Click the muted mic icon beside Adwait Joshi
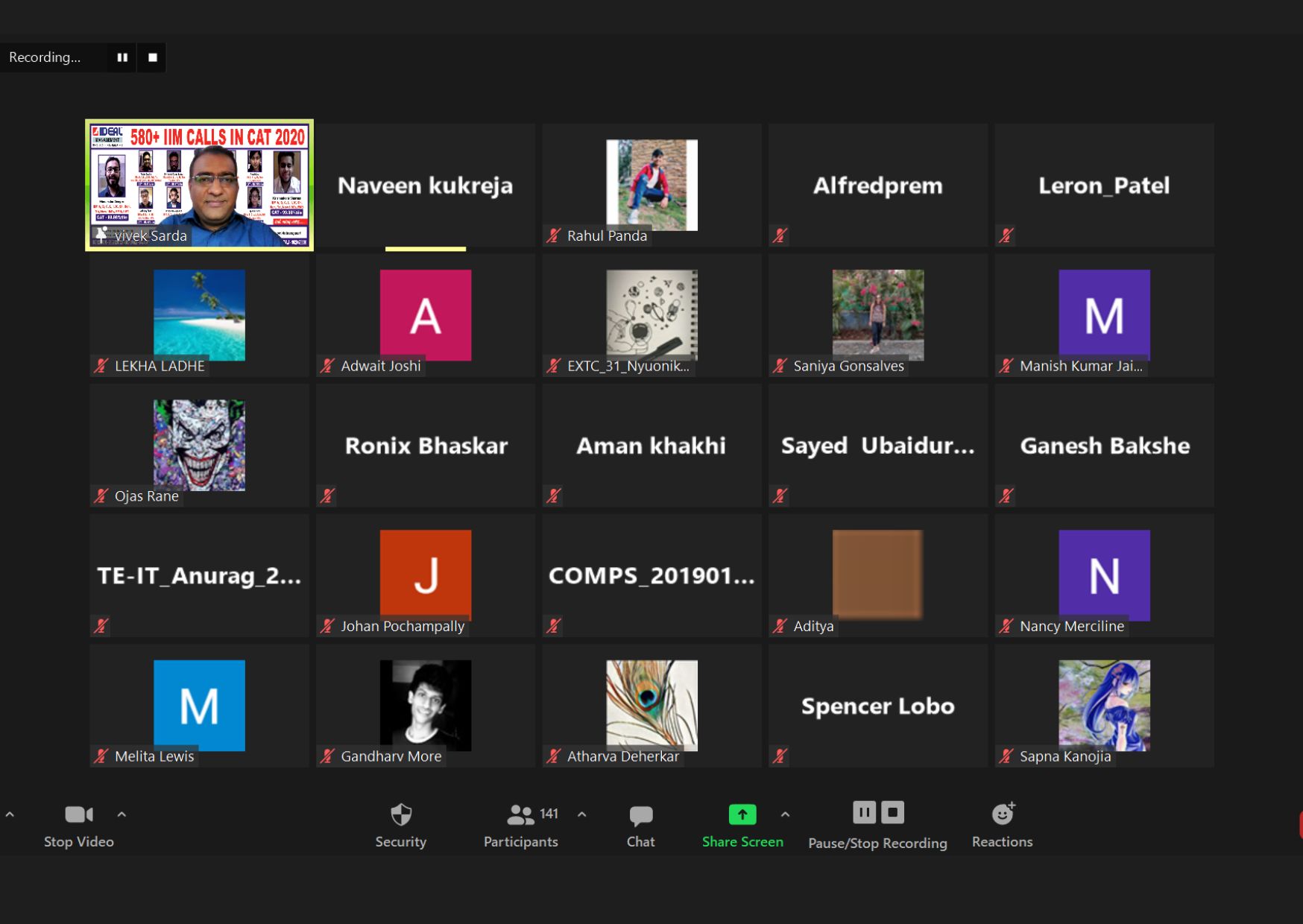 coord(327,367)
